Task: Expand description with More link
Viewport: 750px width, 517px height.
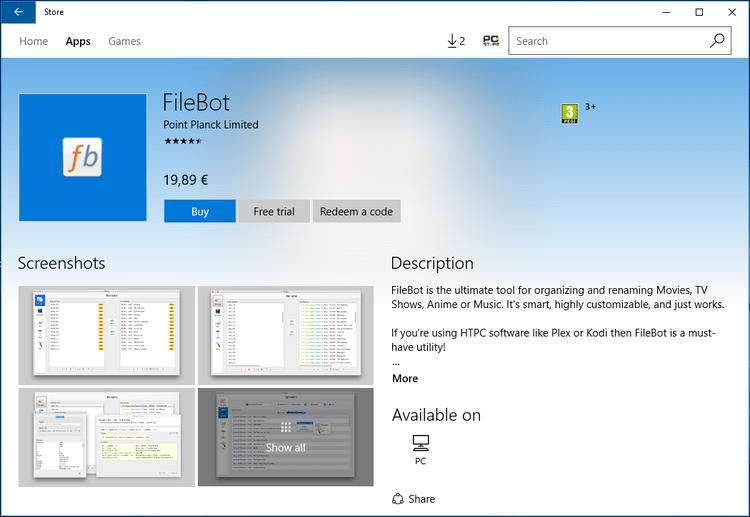Action: click(x=405, y=378)
